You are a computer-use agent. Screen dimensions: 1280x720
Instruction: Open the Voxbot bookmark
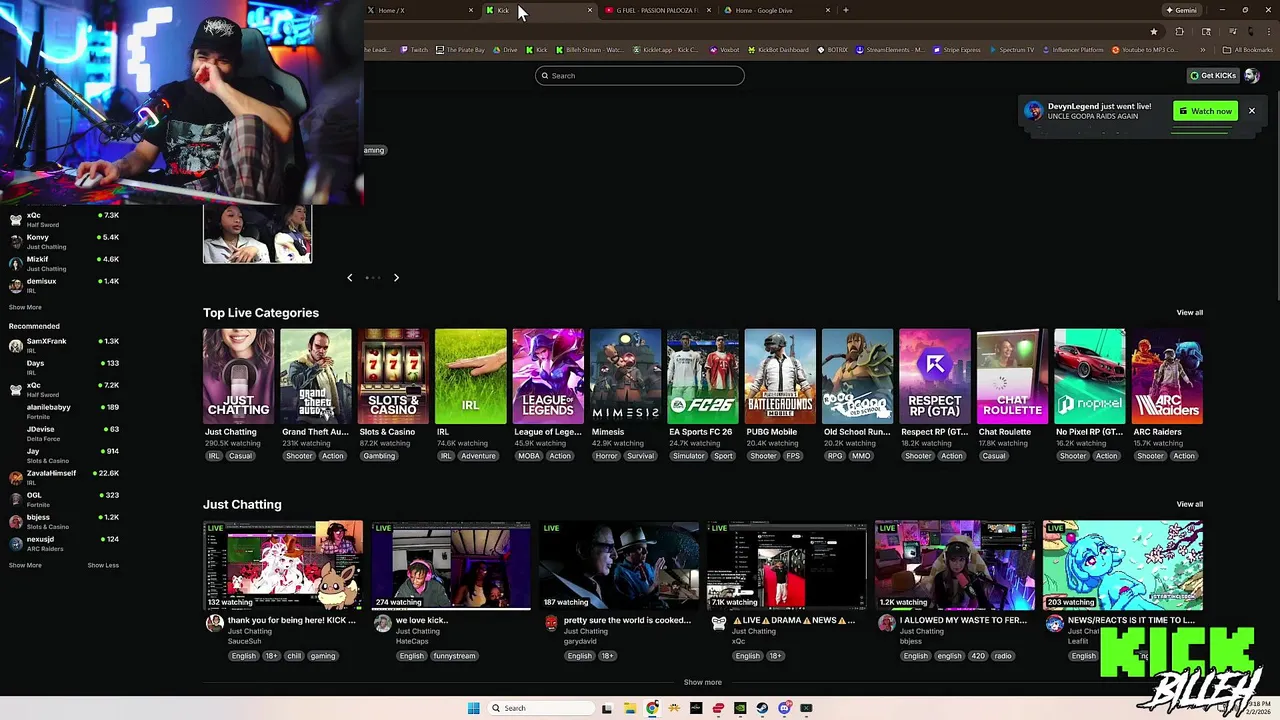724,50
